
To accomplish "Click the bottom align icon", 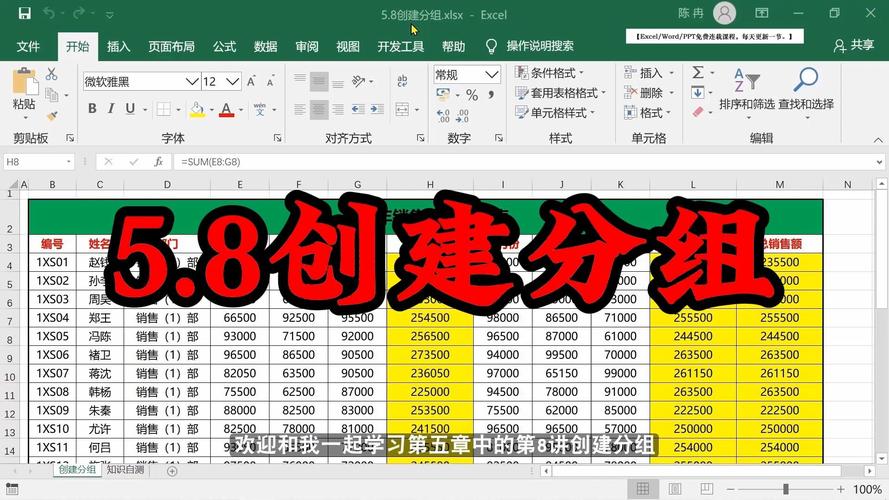I will coord(338,82).
